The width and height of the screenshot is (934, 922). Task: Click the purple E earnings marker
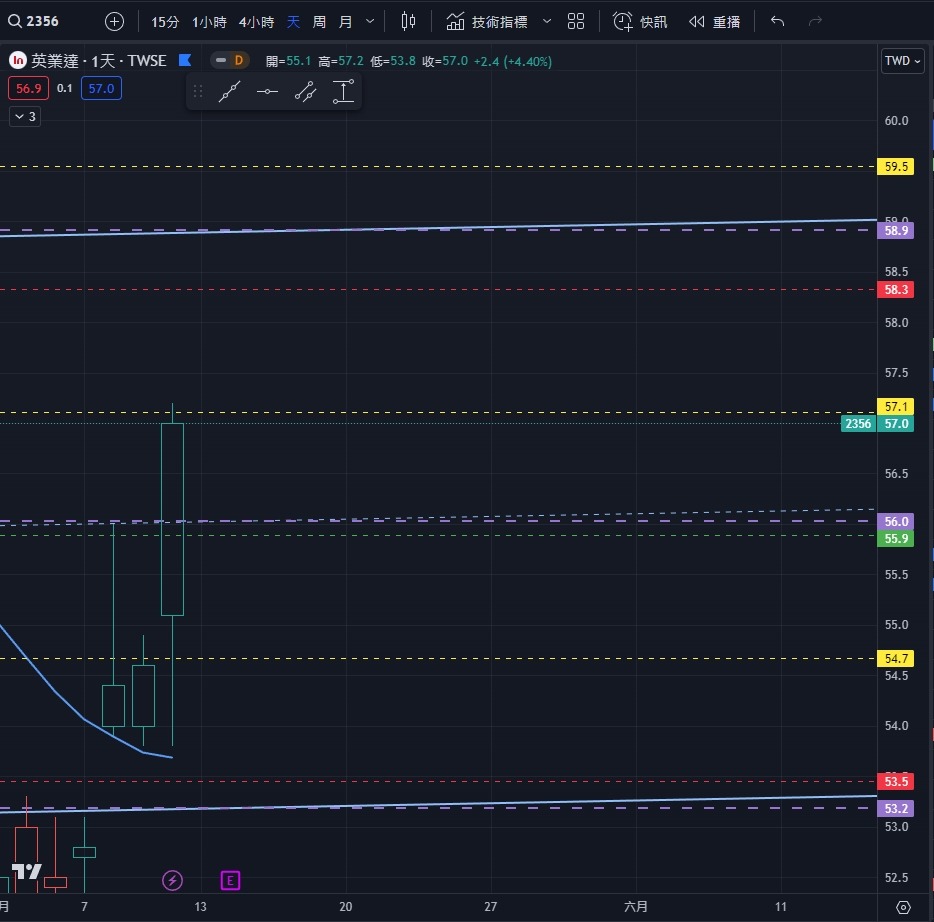point(230,880)
